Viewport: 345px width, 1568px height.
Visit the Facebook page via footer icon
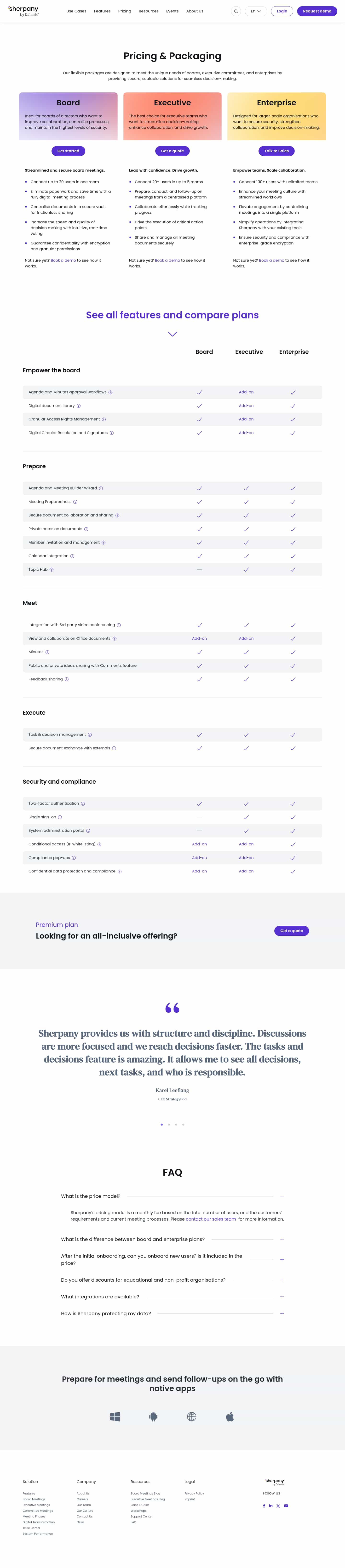coord(264,1505)
